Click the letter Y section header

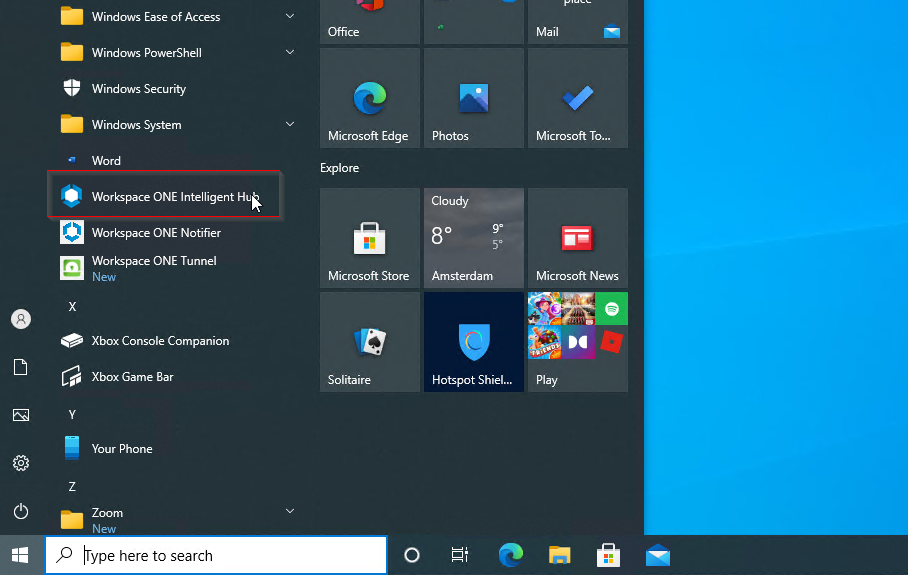pos(72,414)
